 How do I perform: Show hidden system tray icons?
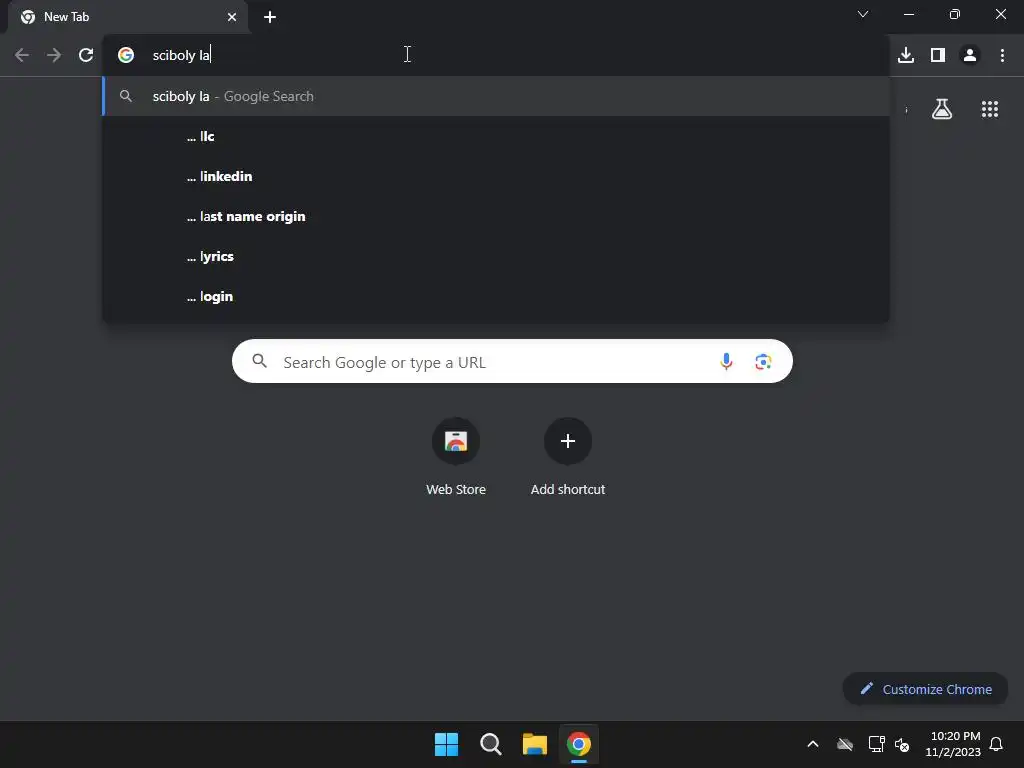coord(813,744)
